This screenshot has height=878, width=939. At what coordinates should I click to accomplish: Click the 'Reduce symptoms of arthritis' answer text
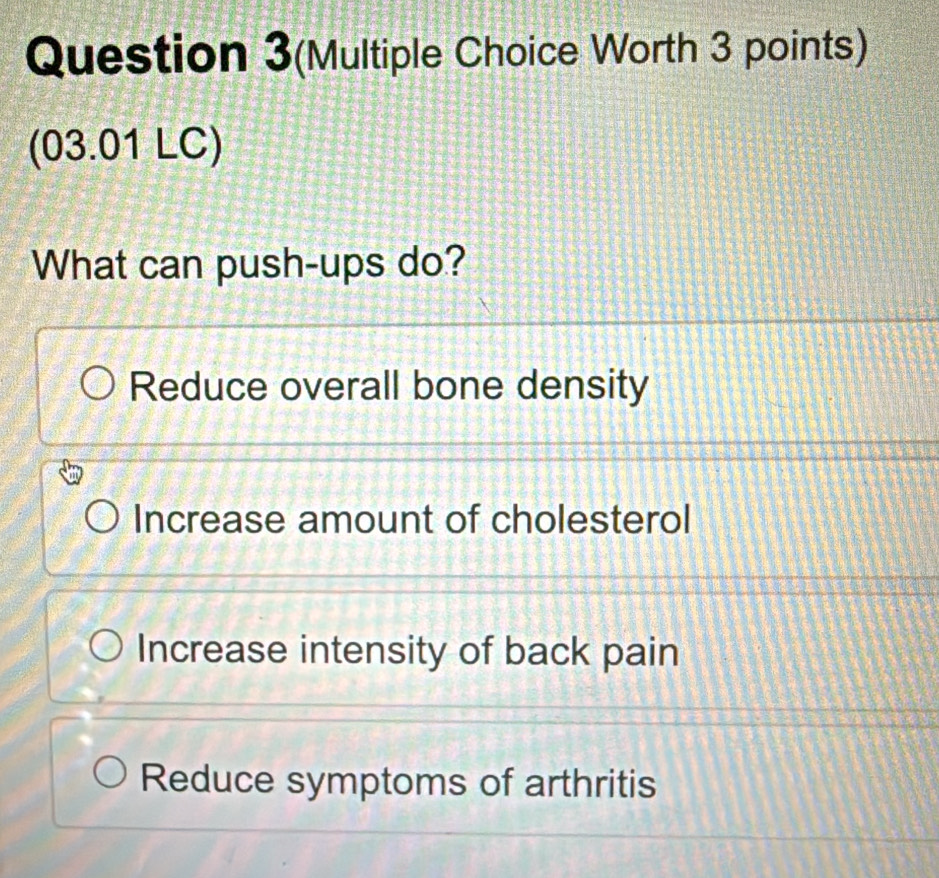pyautogui.click(x=400, y=781)
